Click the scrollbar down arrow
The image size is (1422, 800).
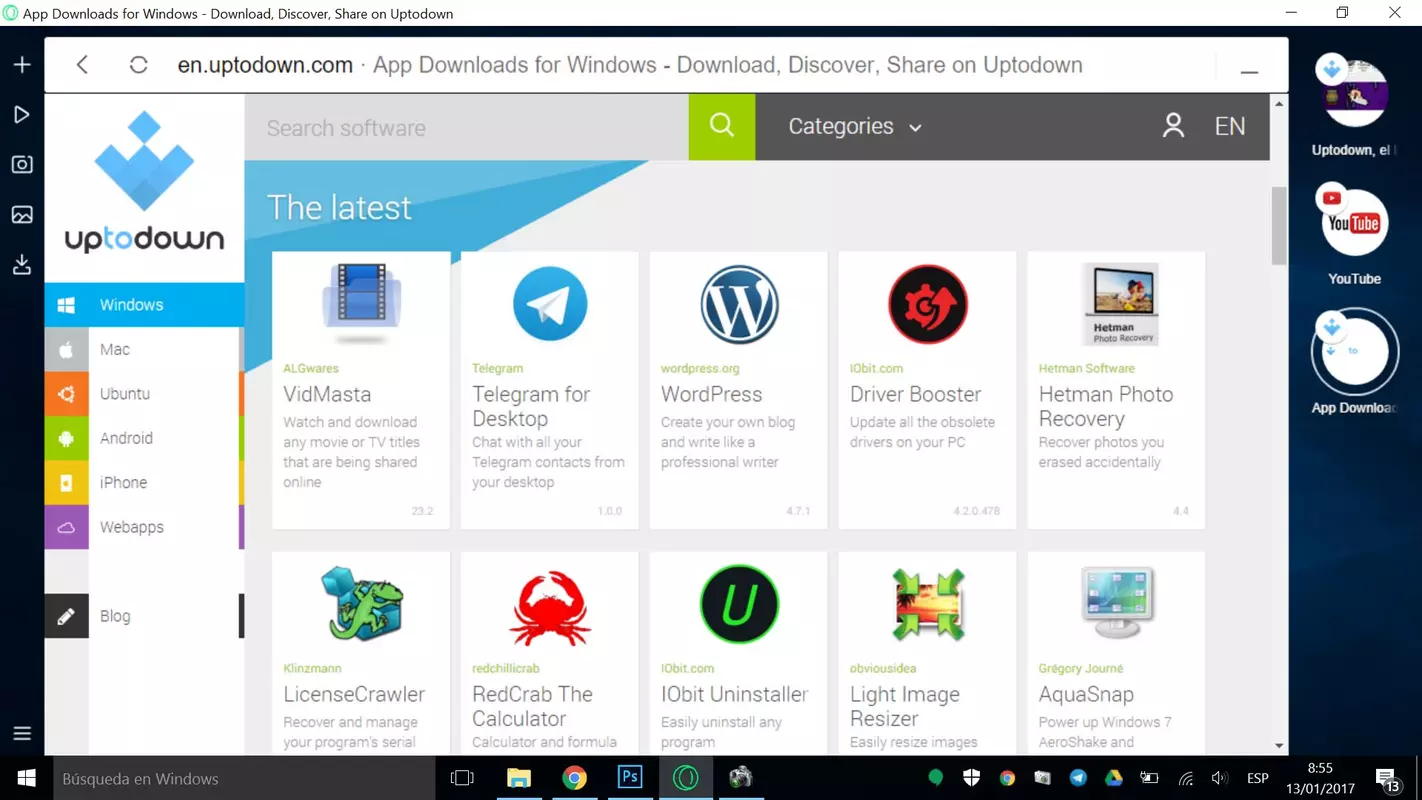click(x=1279, y=745)
